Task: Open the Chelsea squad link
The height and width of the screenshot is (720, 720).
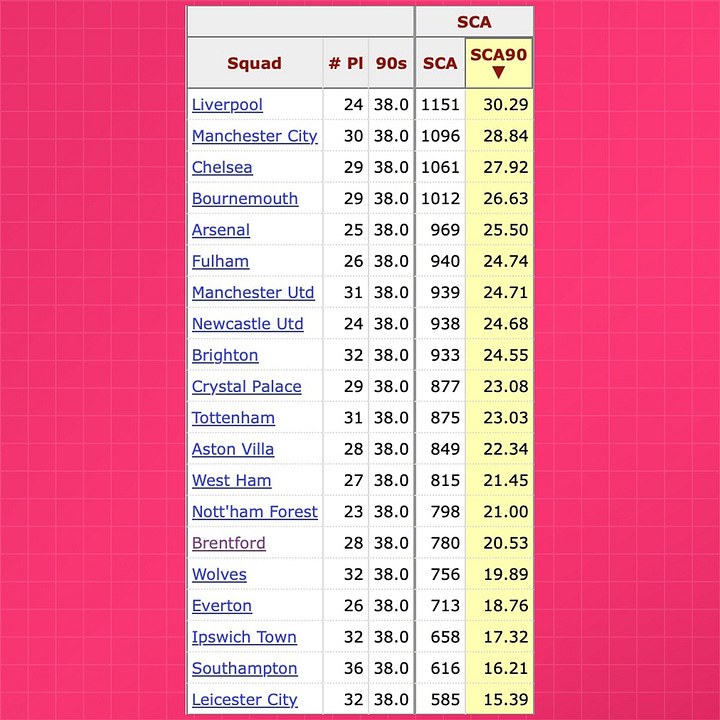Action: tap(222, 167)
